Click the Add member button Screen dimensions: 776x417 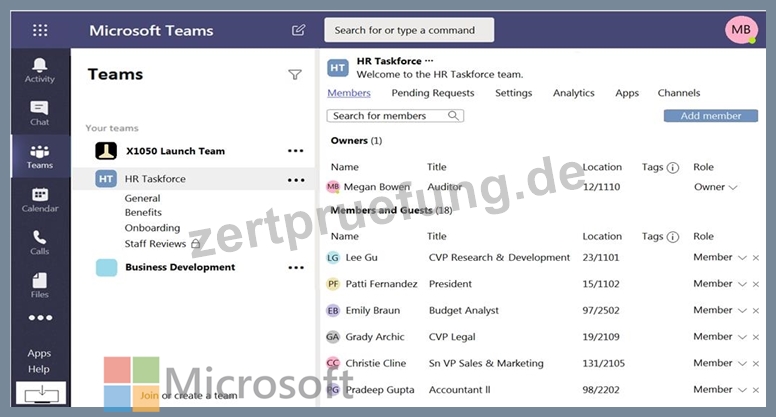coord(711,116)
